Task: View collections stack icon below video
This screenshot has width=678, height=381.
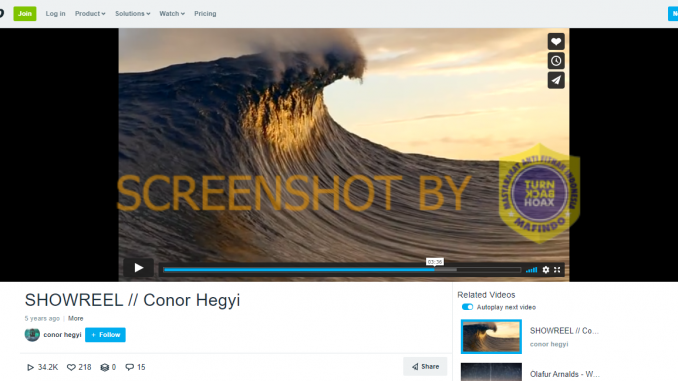Action: coord(104,367)
